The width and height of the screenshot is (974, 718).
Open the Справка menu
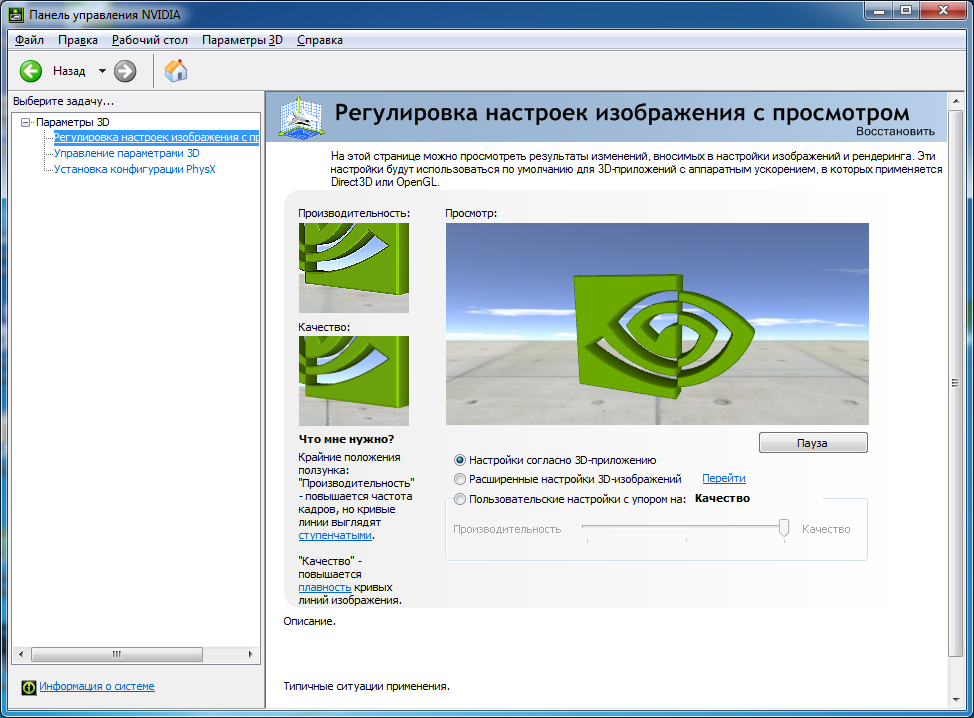tap(320, 40)
